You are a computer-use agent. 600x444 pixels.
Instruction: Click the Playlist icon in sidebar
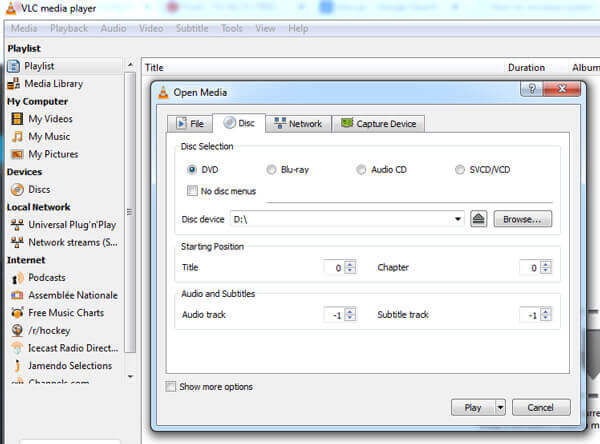(x=13, y=66)
